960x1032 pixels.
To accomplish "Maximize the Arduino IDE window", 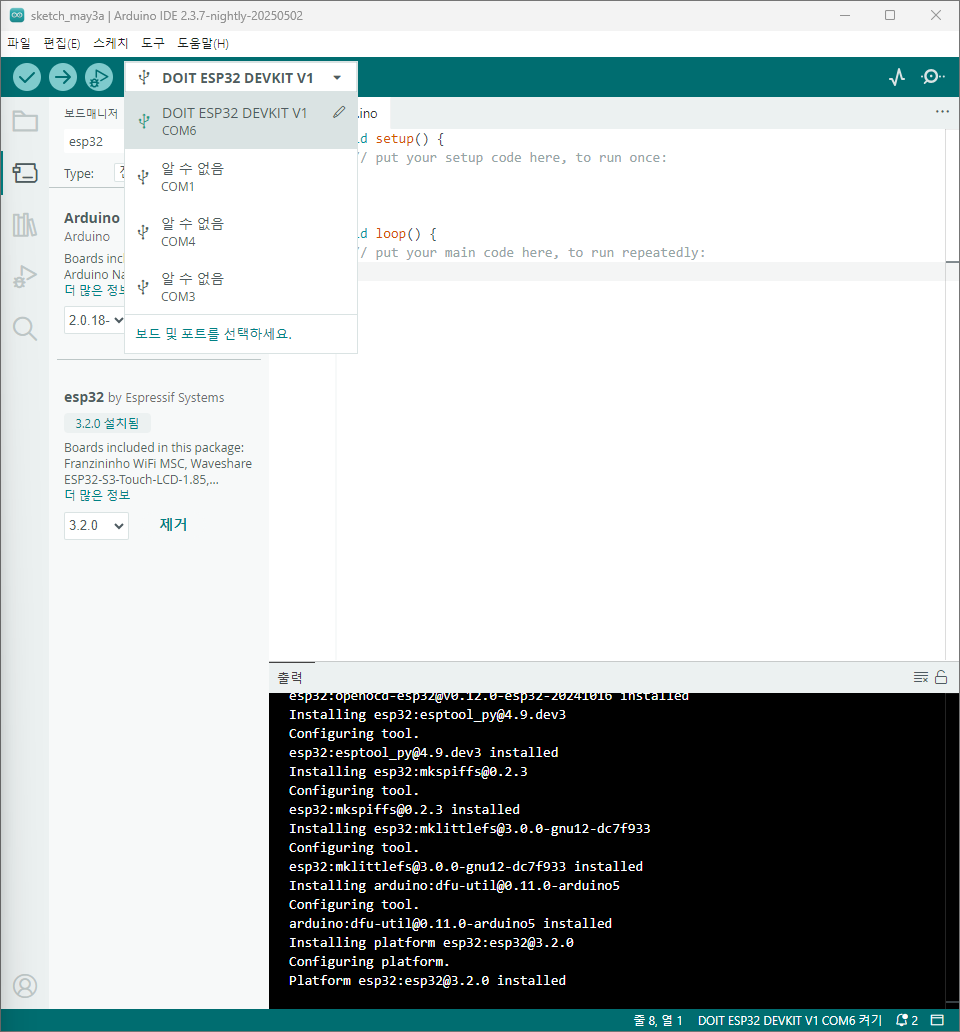I will [890, 15].
